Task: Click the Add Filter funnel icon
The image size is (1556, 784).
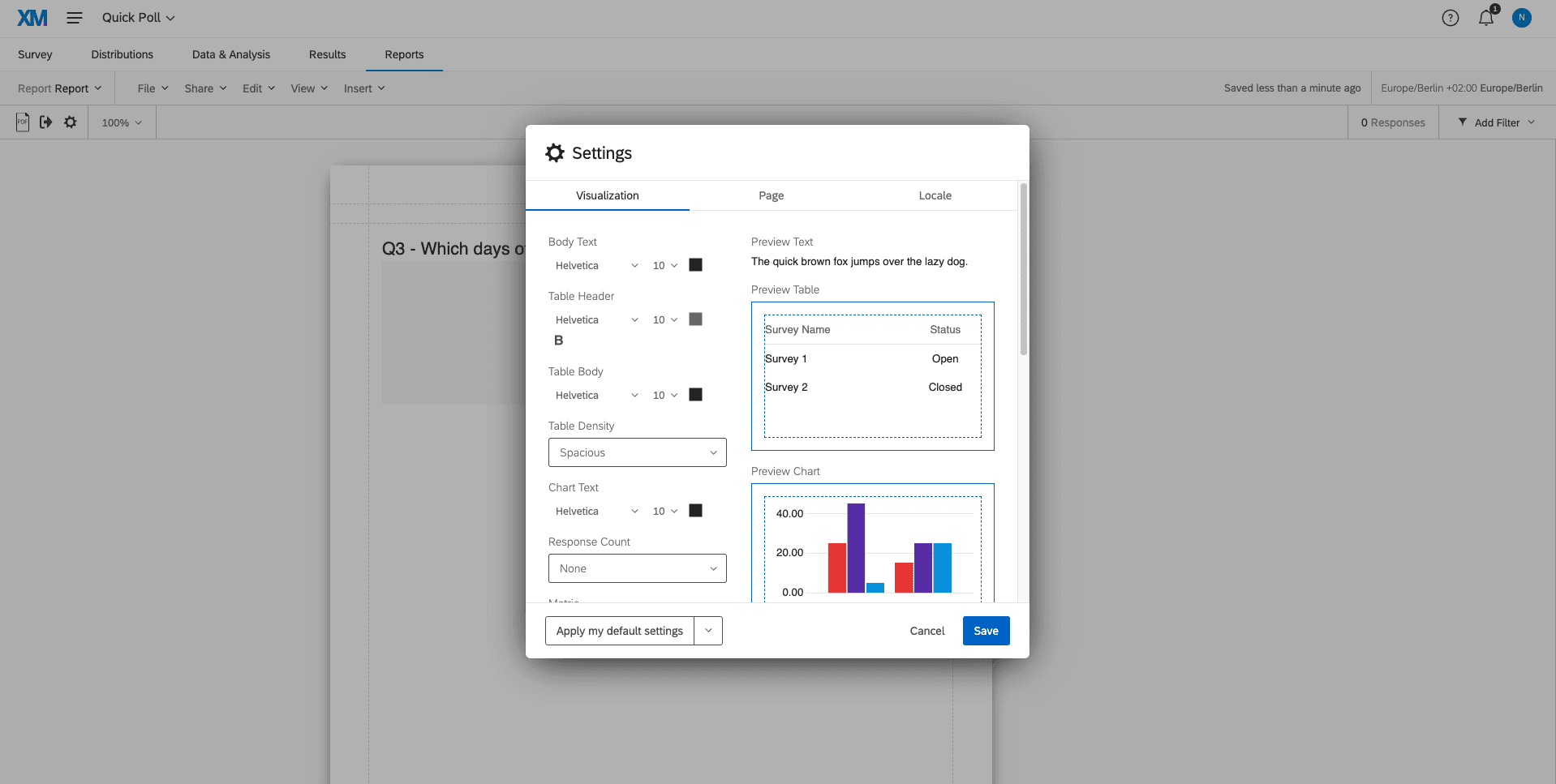Action: (x=1463, y=122)
